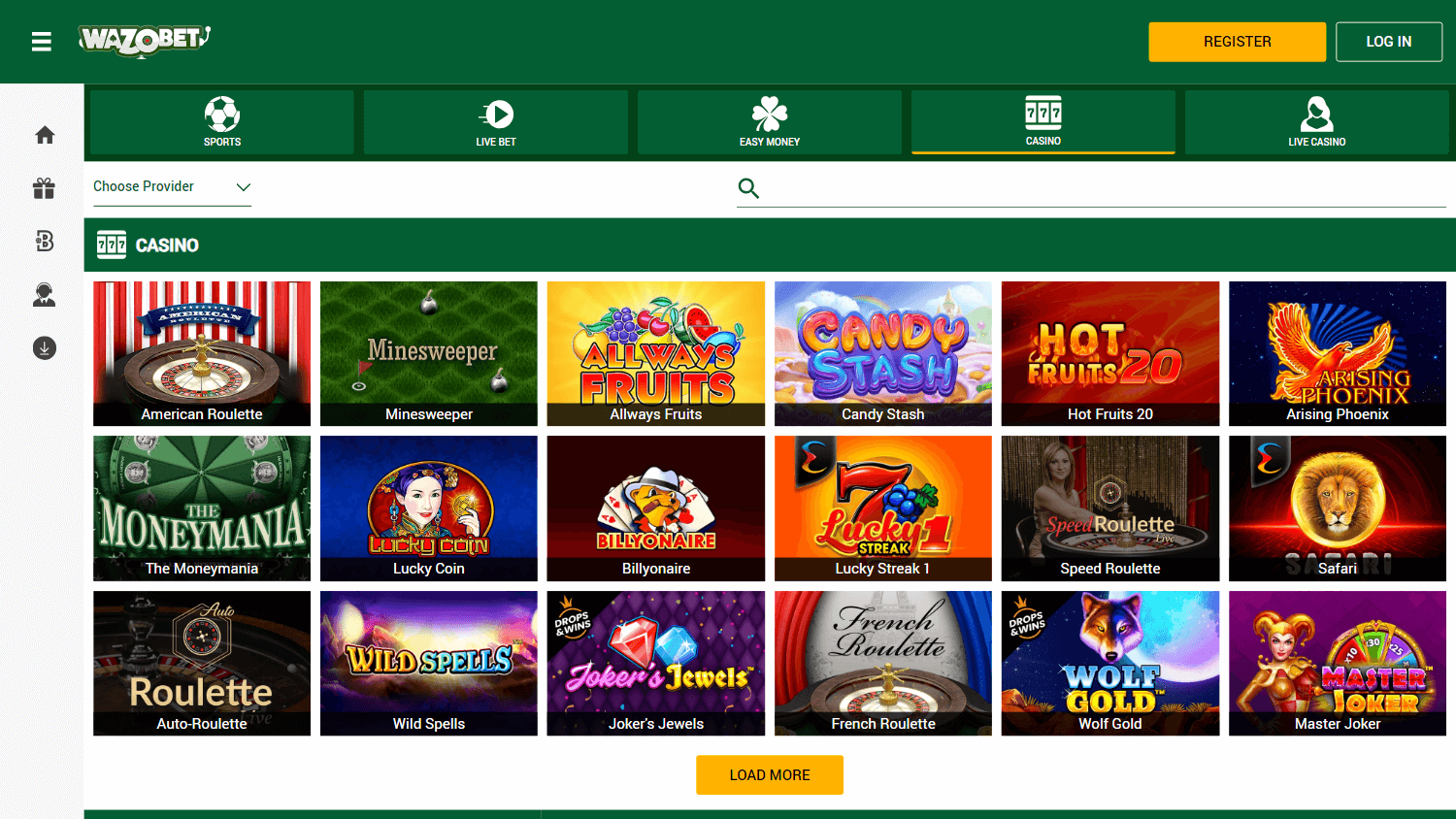This screenshot has width=1456, height=819.
Task: Launch the Wolf Gold slot
Action: click(x=1110, y=664)
